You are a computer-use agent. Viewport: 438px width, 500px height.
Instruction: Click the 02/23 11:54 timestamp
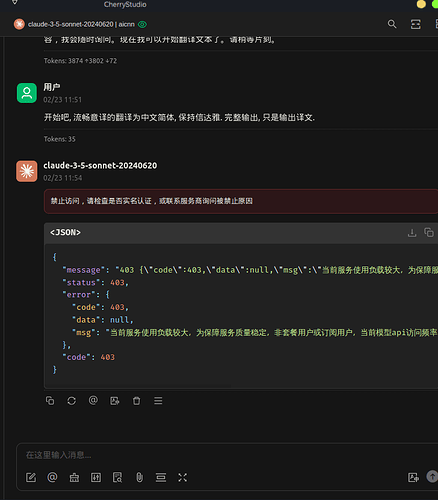click(x=62, y=178)
